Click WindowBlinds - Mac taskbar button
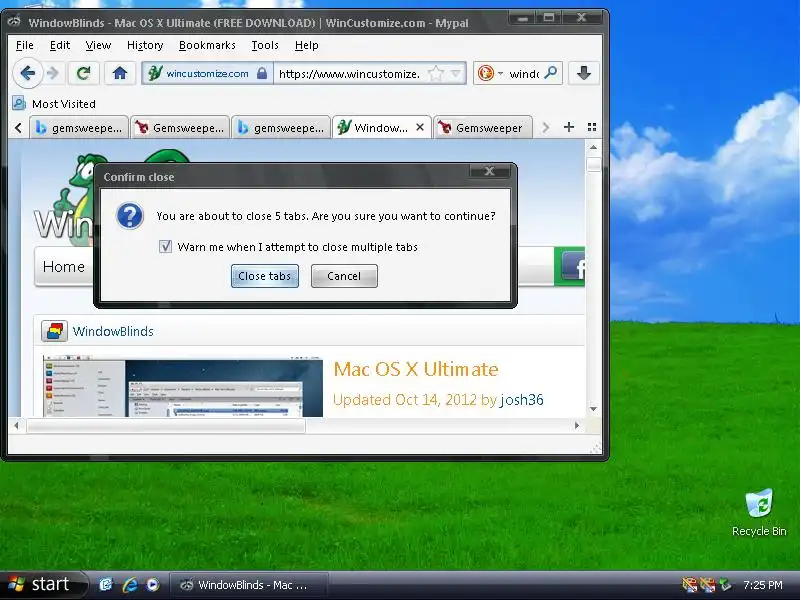This screenshot has height=600, width=800. [248, 585]
